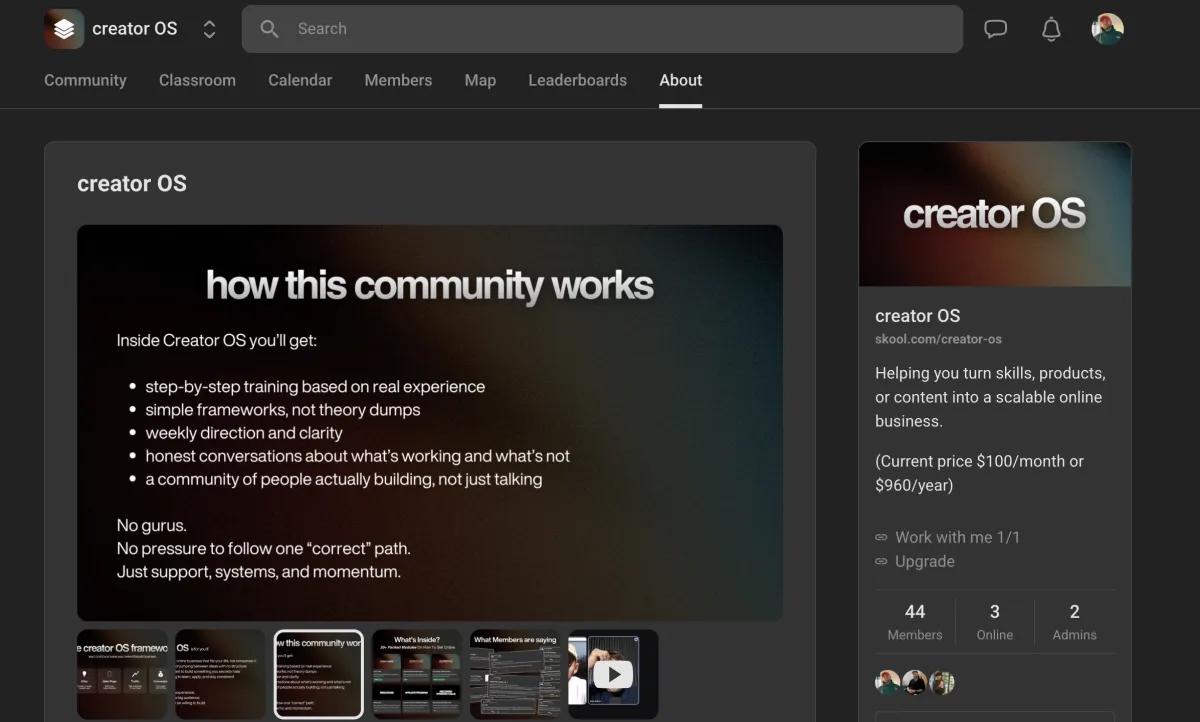1200x722 pixels.
Task: Click the link icon beside Upgrade
Action: (881, 562)
